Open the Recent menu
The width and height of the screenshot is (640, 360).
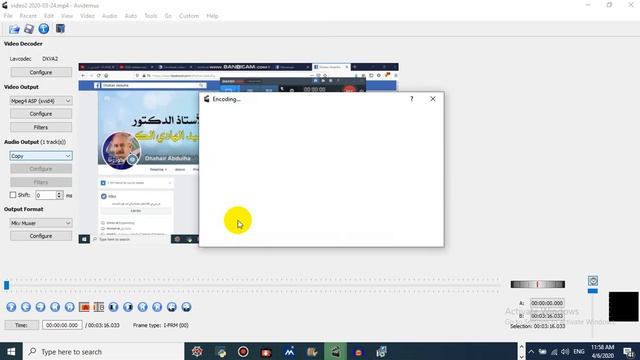point(28,16)
